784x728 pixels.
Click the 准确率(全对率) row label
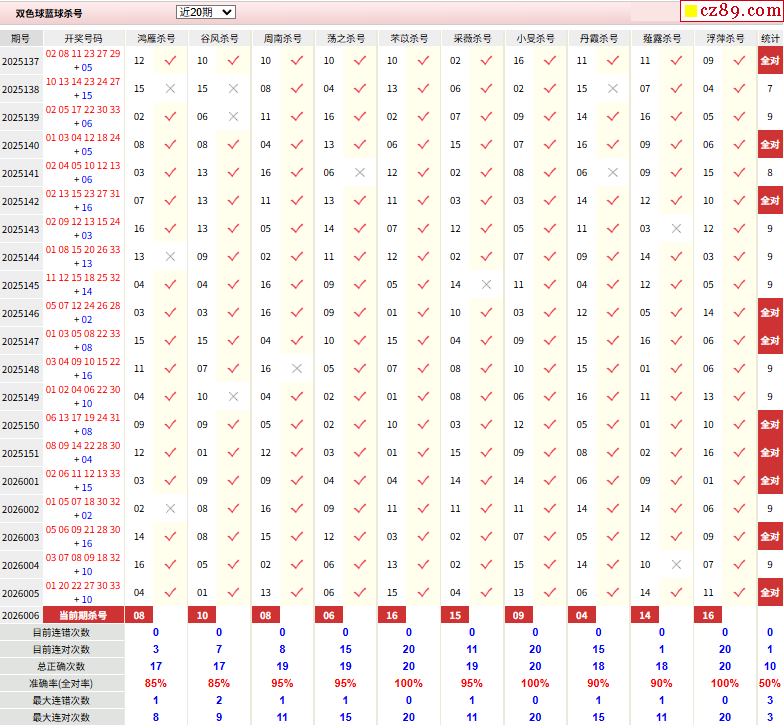(x=60, y=684)
